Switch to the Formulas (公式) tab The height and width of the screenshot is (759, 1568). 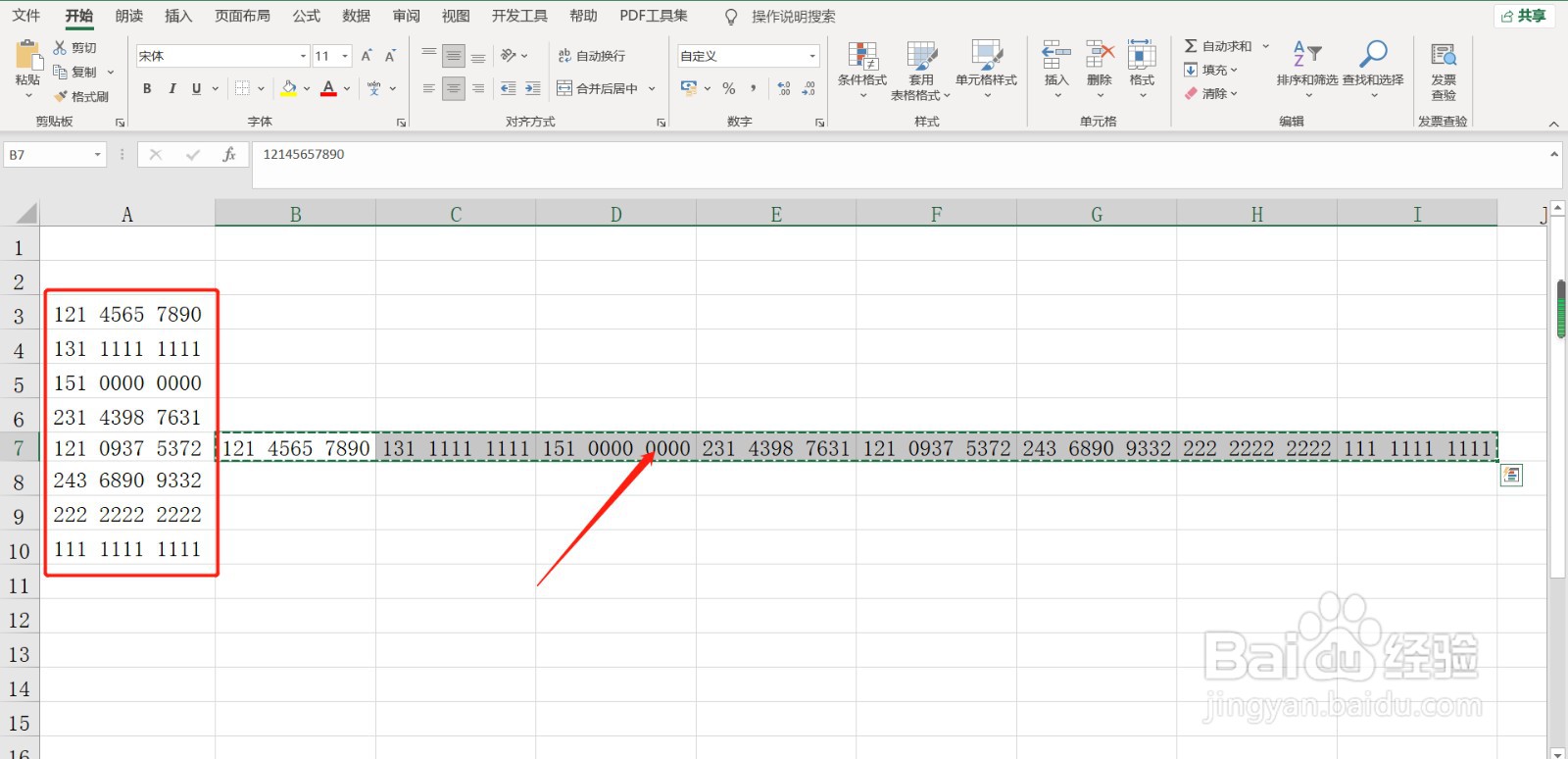pyautogui.click(x=307, y=16)
